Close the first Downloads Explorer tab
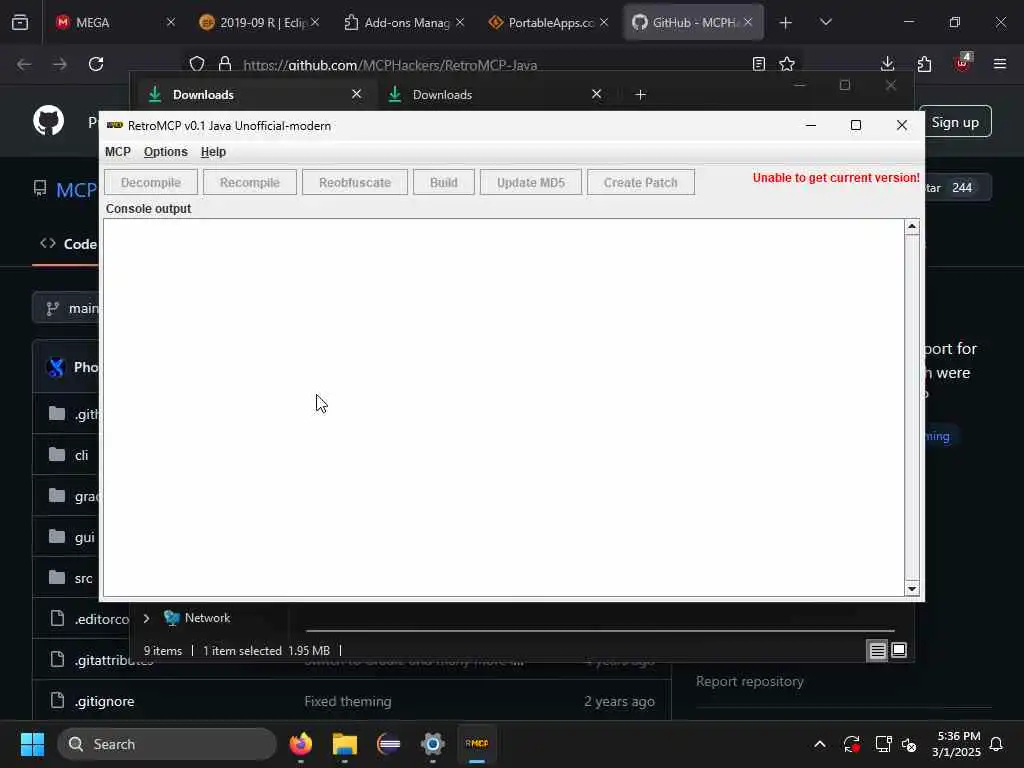This screenshot has height=768, width=1024. [x=357, y=94]
